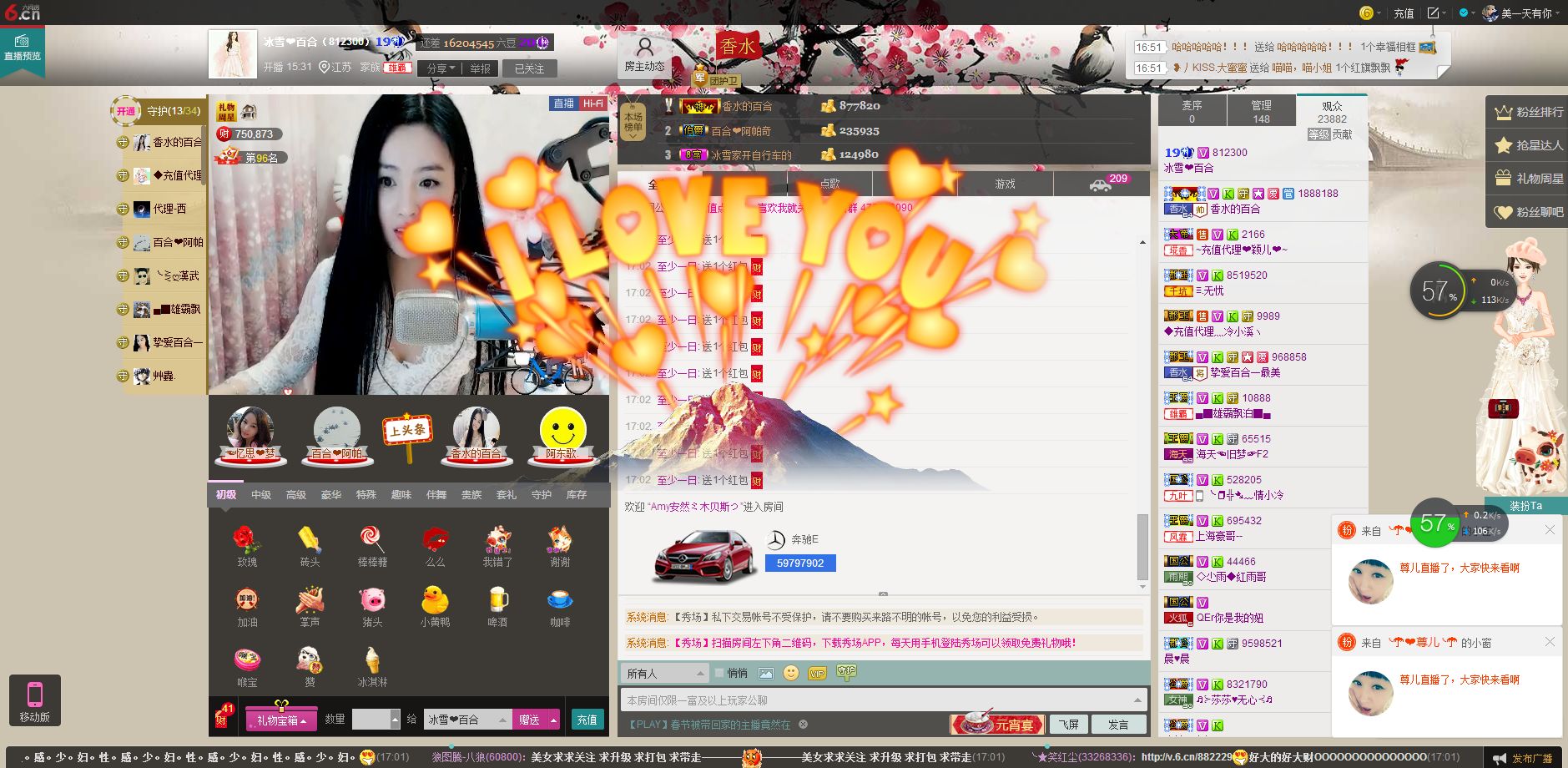Viewport: 1568px width, 768px height.
Task: Open the 礼物周星 panel
Action: pyautogui.click(x=1526, y=179)
